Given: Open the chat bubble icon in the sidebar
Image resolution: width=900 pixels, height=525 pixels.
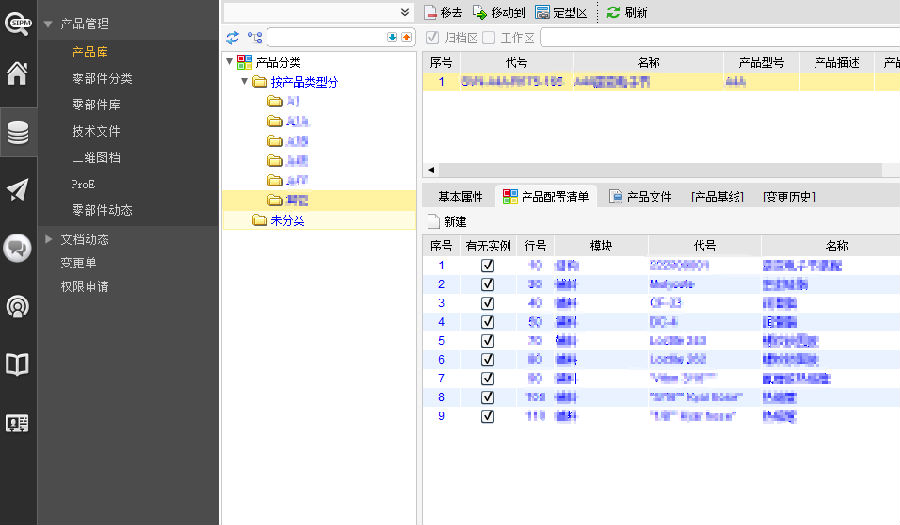Looking at the screenshot, I should coord(17,248).
